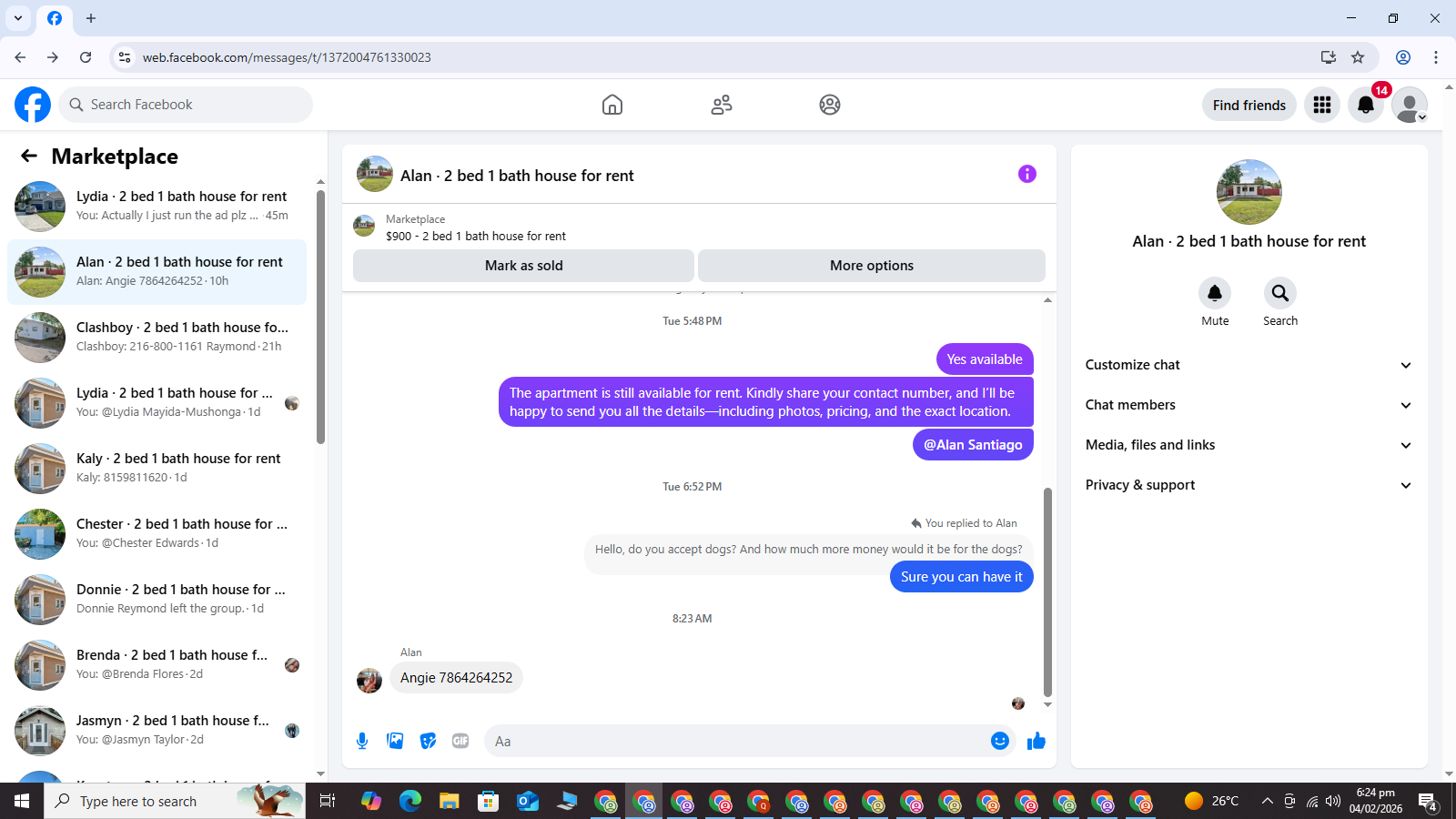Open the Menu grid icon
Screen dimensions: 1456x819
[x=1322, y=105]
